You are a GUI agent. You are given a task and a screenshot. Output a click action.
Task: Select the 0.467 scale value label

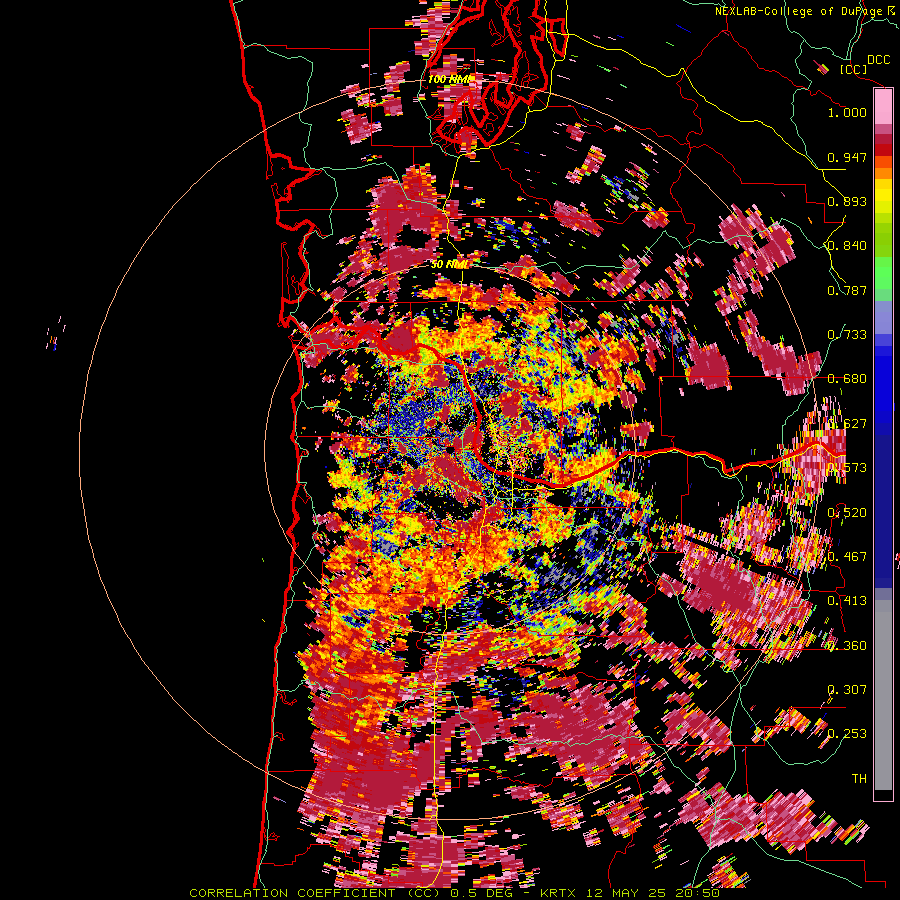(847, 557)
